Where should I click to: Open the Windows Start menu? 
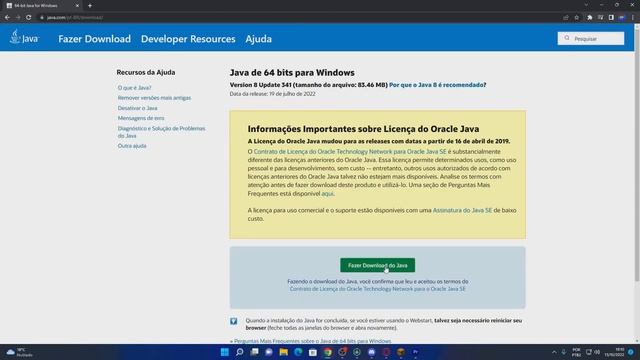(x=224, y=352)
